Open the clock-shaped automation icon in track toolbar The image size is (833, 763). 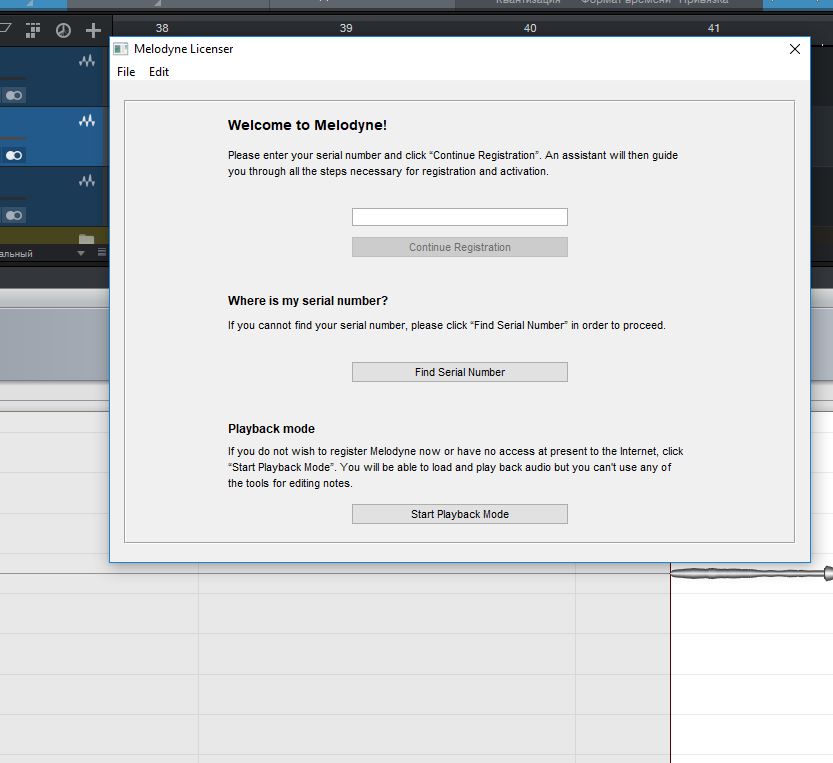(63, 31)
